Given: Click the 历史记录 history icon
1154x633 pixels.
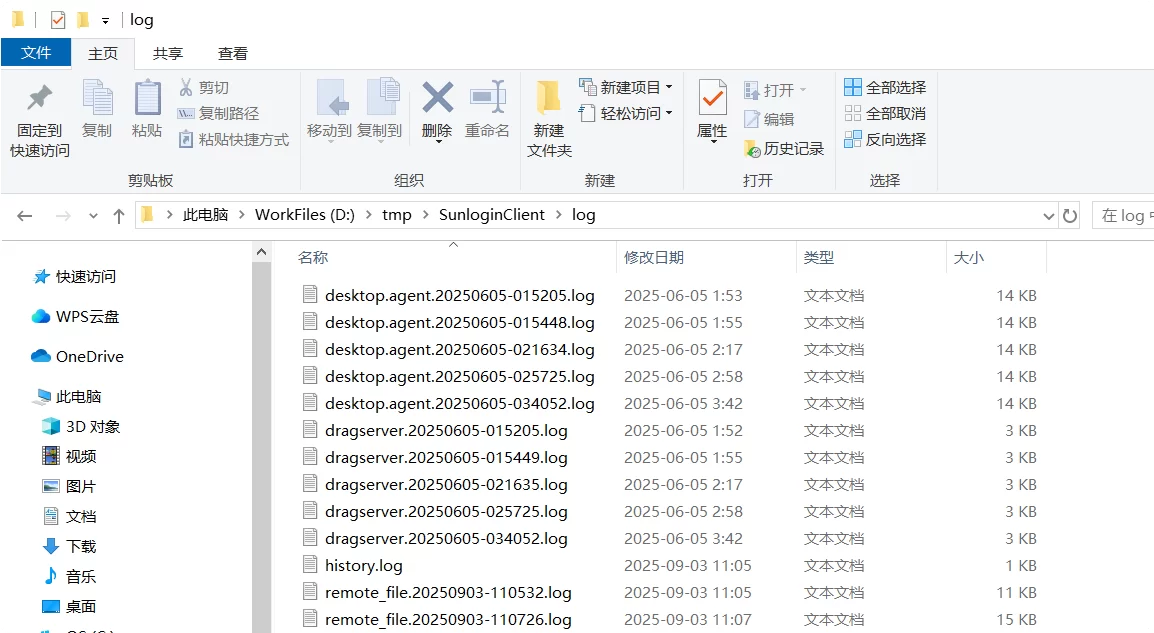Looking at the screenshot, I should 753,149.
